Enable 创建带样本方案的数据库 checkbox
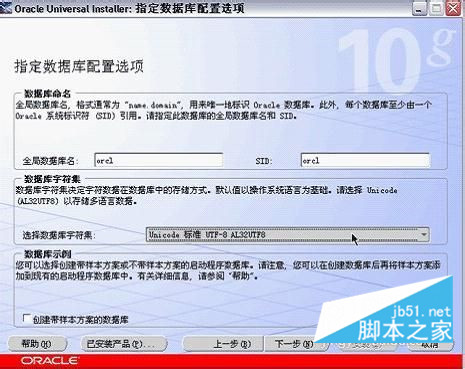 [27, 318]
